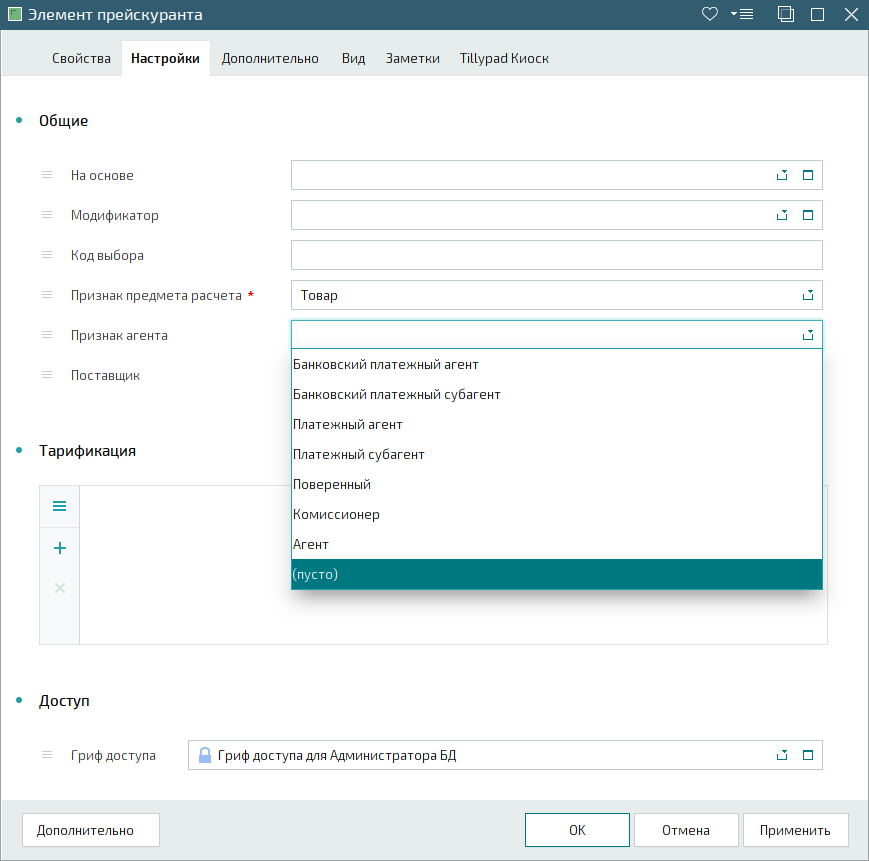Close the Элемент прейскуранта window
Image resolution: width=869 pixels, height=861 pixels.
pos(851,14)
